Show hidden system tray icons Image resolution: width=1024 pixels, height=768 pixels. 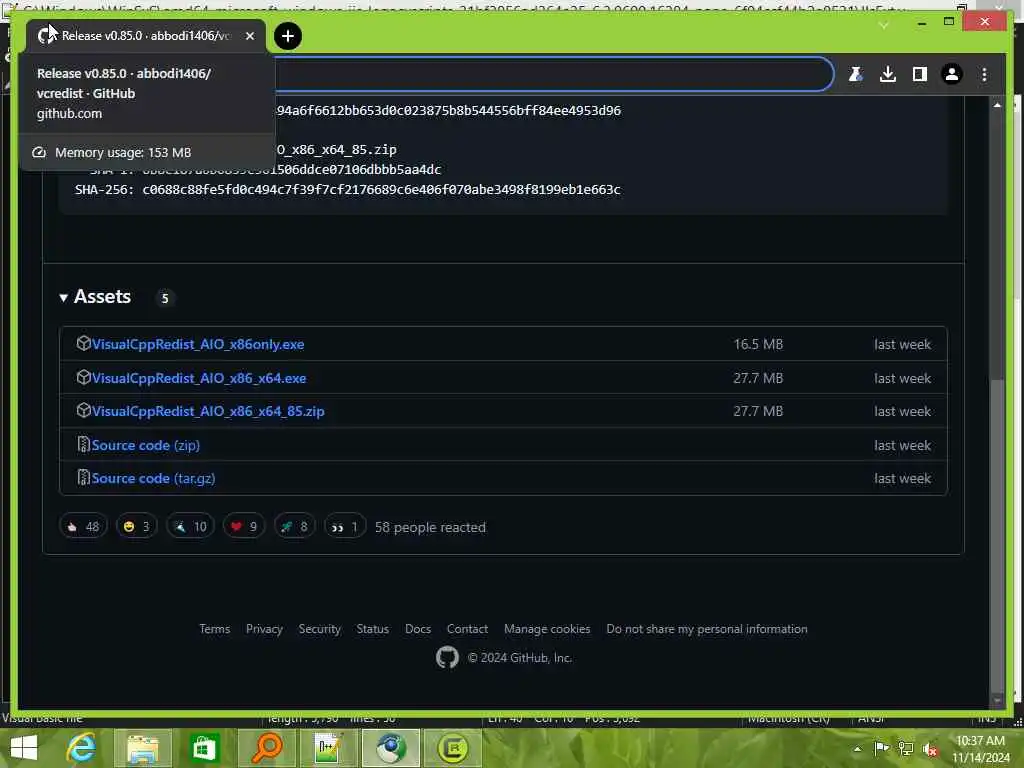click(857, 748)
